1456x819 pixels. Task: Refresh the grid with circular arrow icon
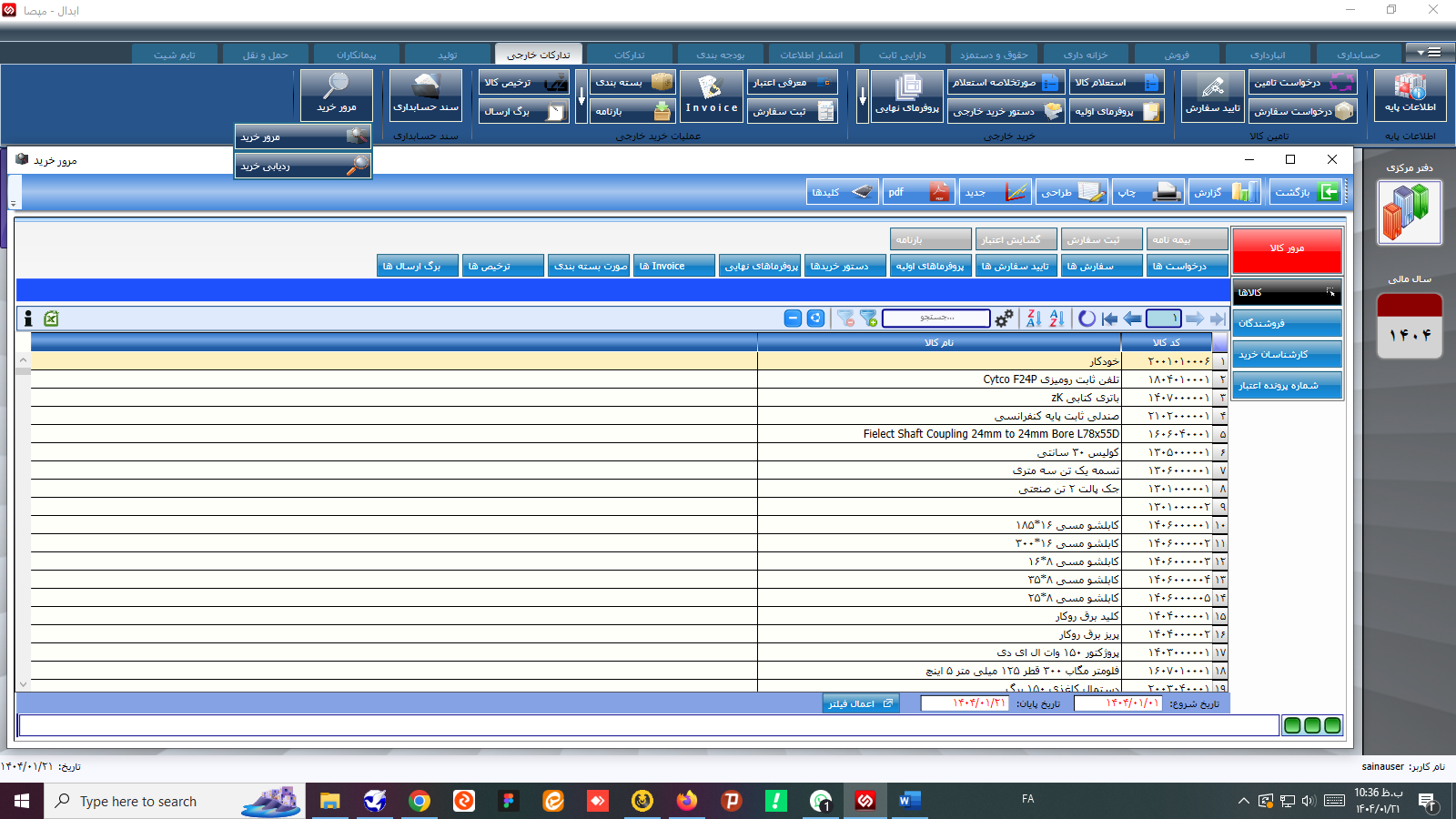(x=1087, y=319)
